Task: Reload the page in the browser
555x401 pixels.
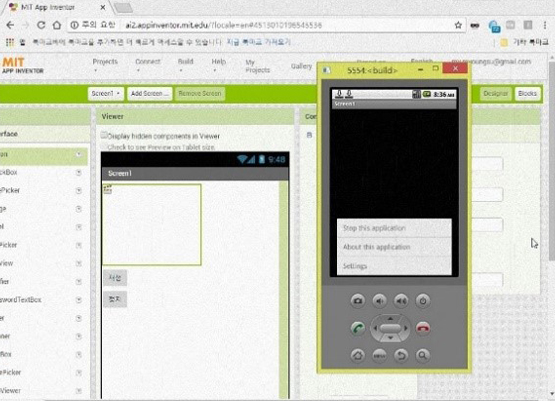Action: (x=41, y=25)
